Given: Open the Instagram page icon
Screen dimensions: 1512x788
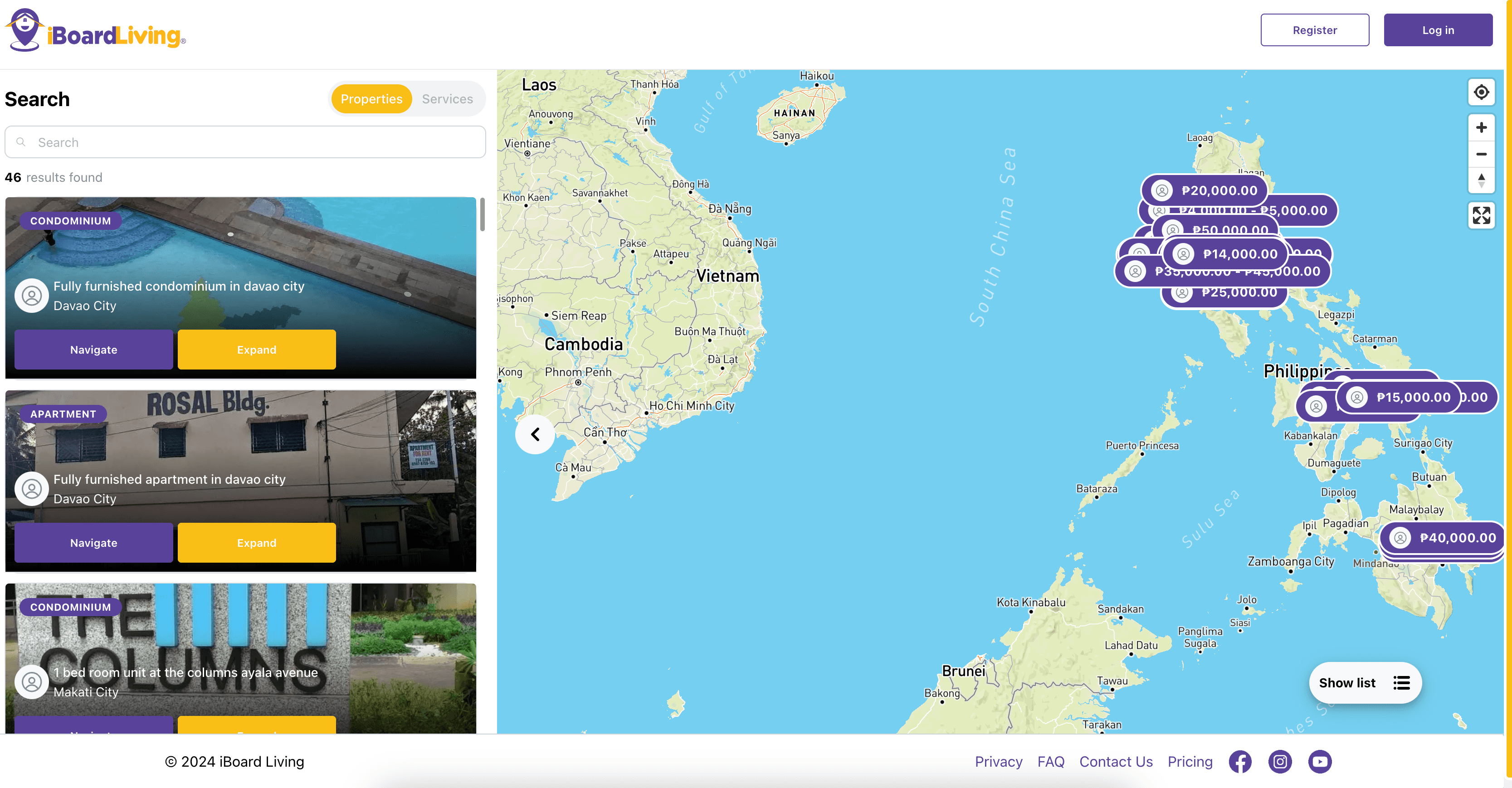Looking at the screenshot, I should [x=1279, y=762].
